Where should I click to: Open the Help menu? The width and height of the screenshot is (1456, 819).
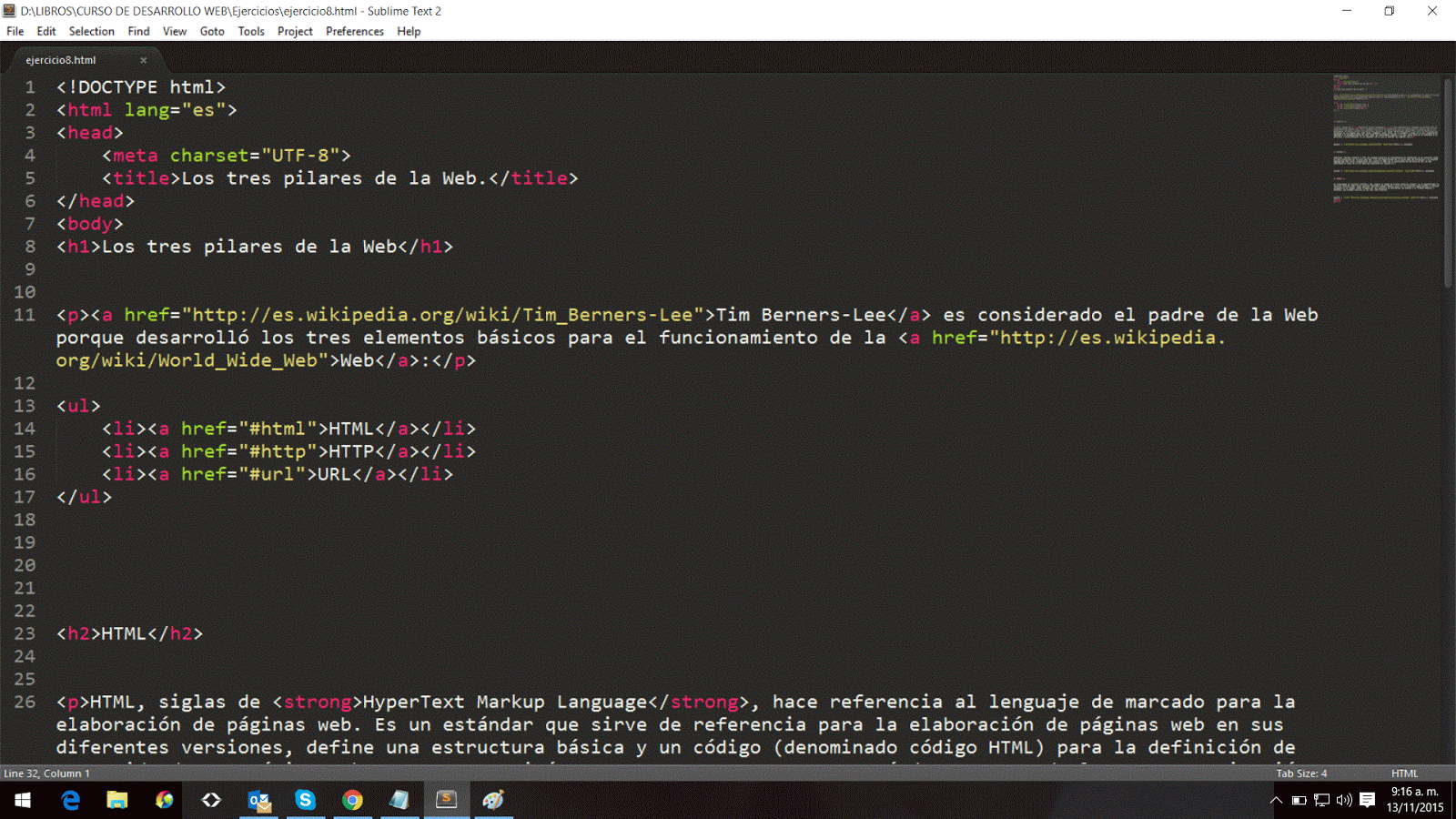409,31
